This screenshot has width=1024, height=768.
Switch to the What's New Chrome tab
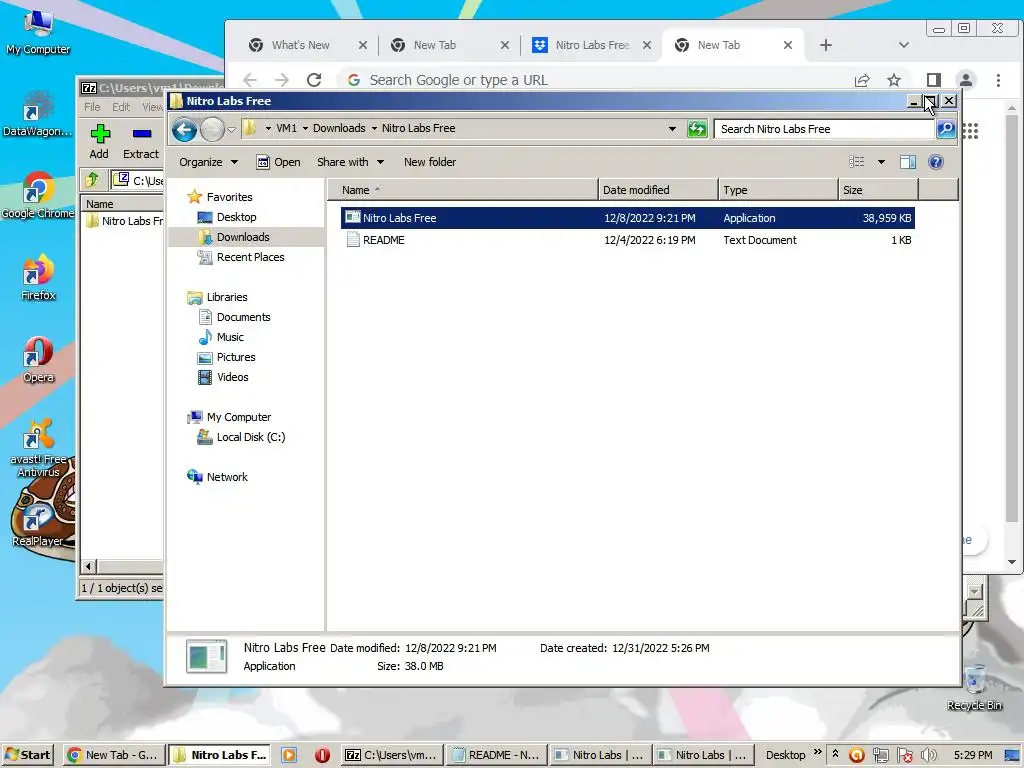pos(300,45)
